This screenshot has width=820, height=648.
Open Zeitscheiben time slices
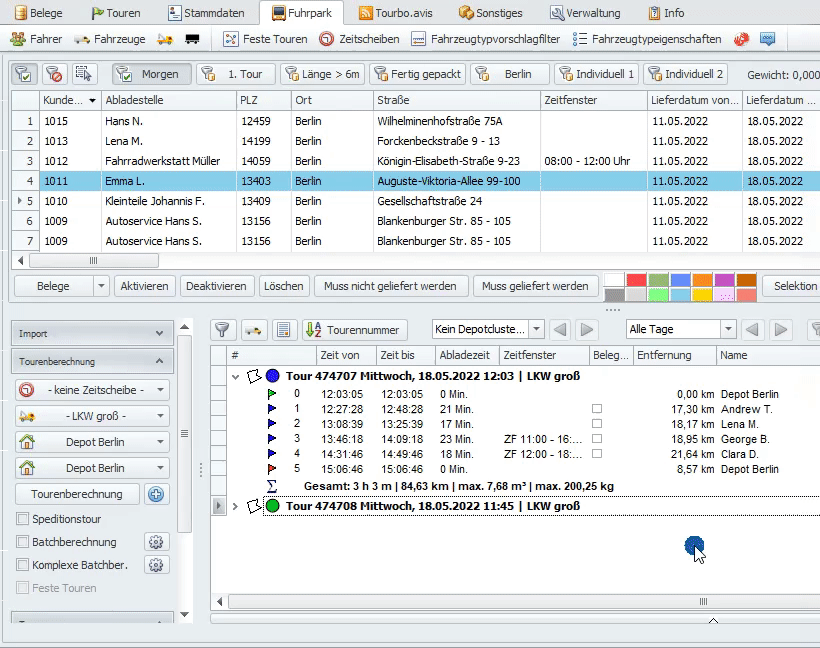(x=359, y=39)
